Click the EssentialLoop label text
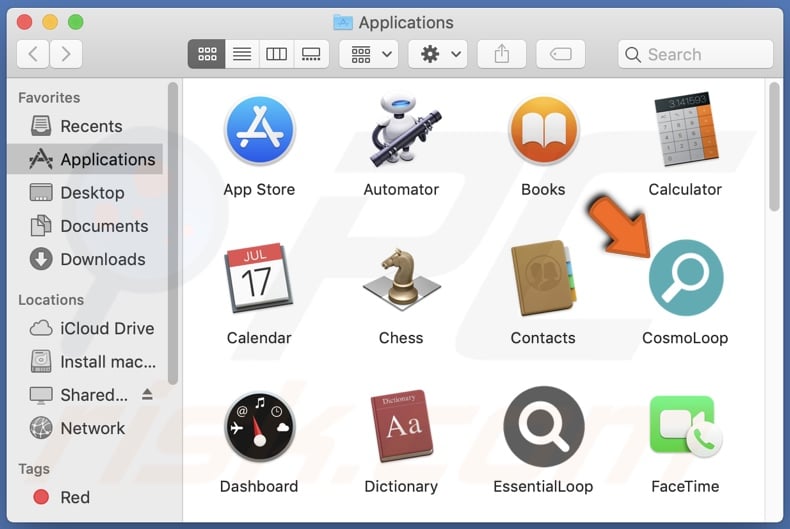The image size is (790, 529). click(x=543, y=486)
